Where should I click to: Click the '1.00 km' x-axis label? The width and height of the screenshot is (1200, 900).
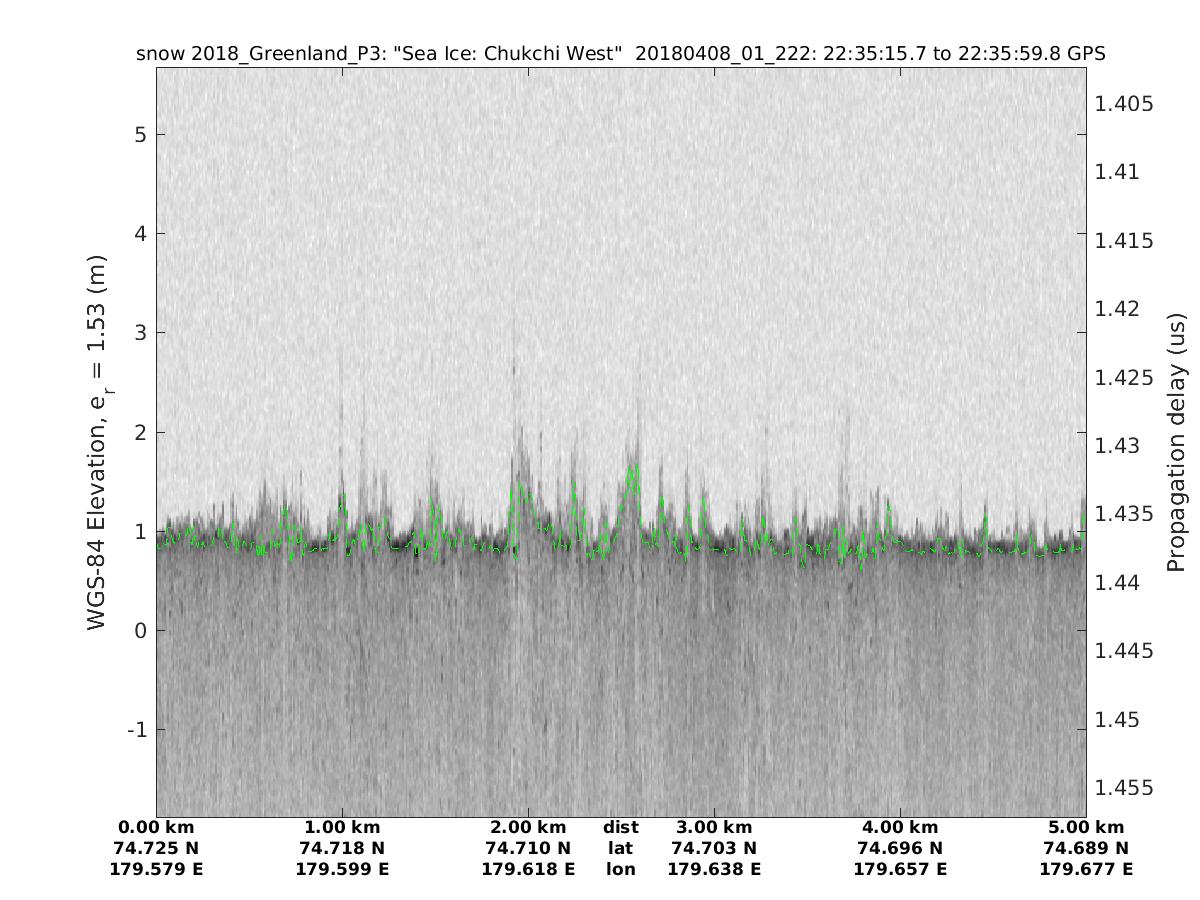pyautogui.click(x=342, y=828)
